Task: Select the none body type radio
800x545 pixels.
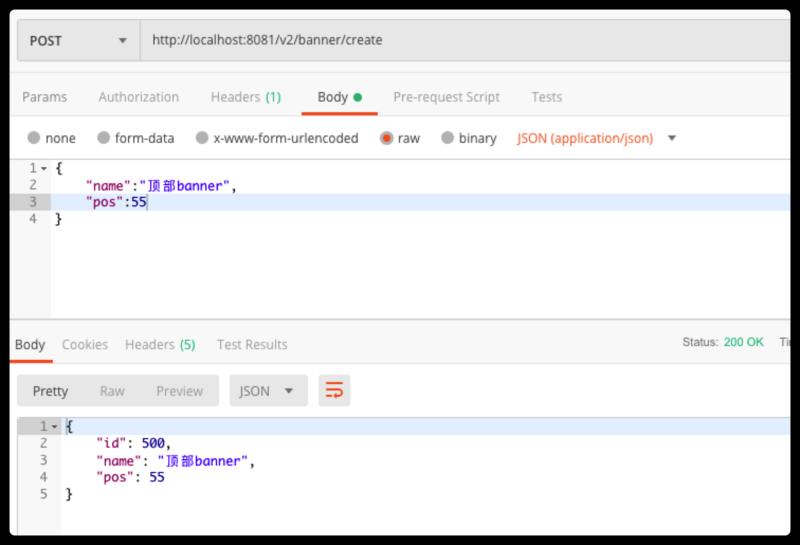Action: (35, 138)
